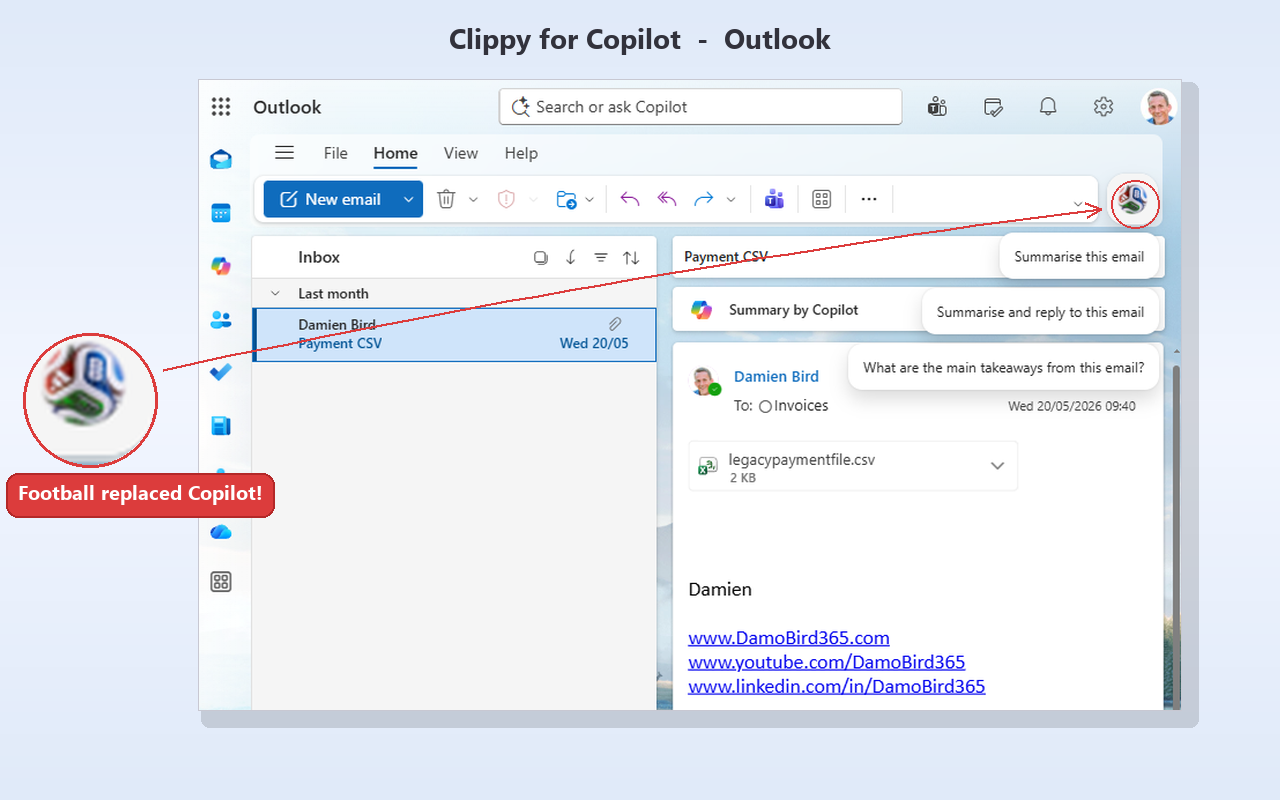Switch to the View tab
The image size is (1280, 800).
461,153
